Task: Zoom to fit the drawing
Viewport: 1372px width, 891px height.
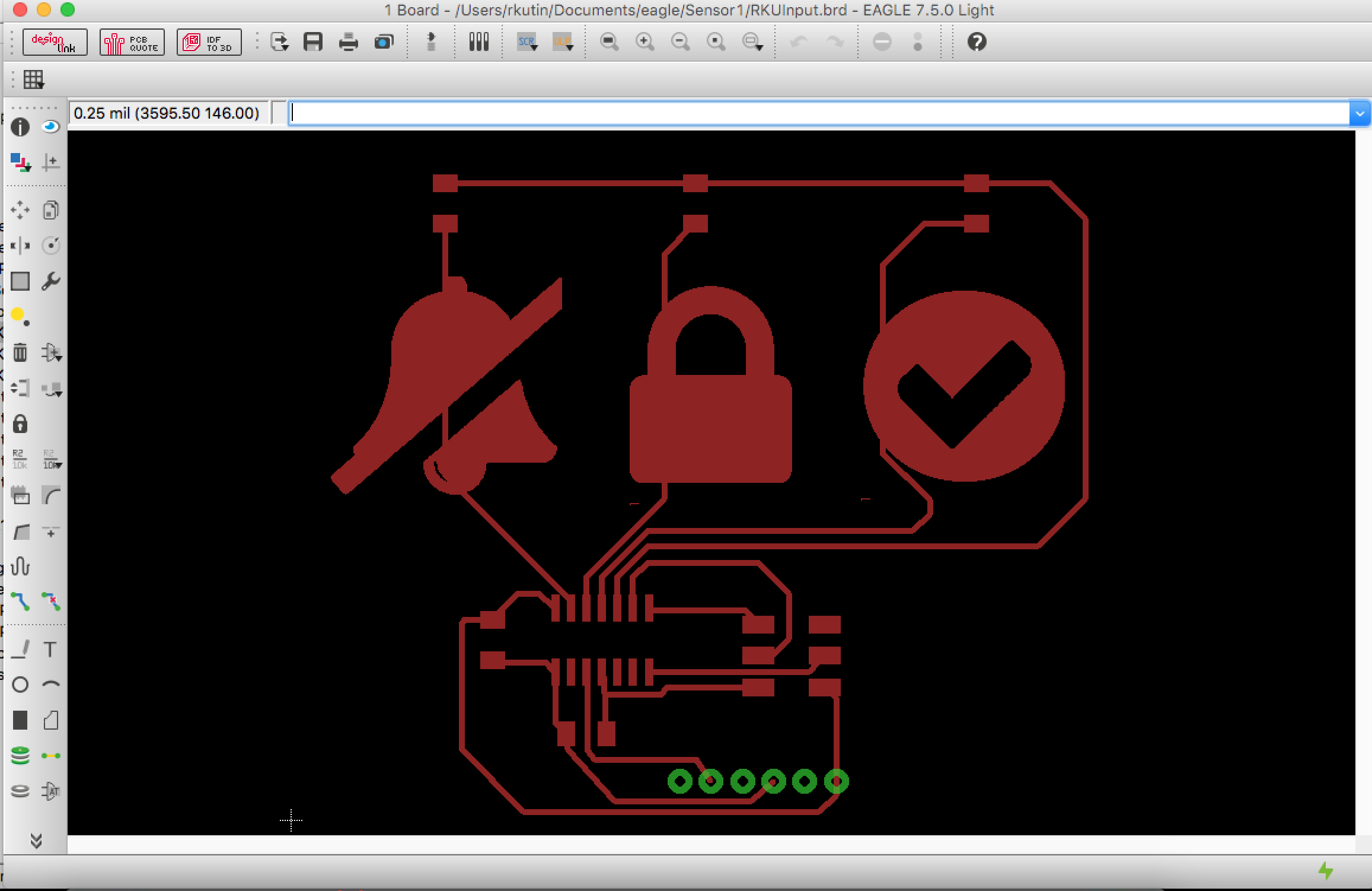Action: coord(609,42)
